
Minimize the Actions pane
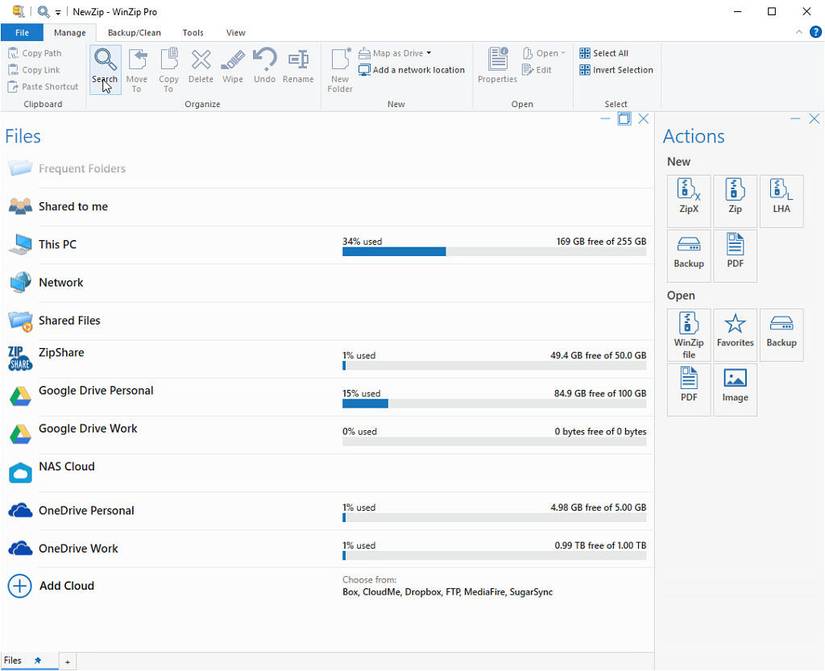pos(795,119)
